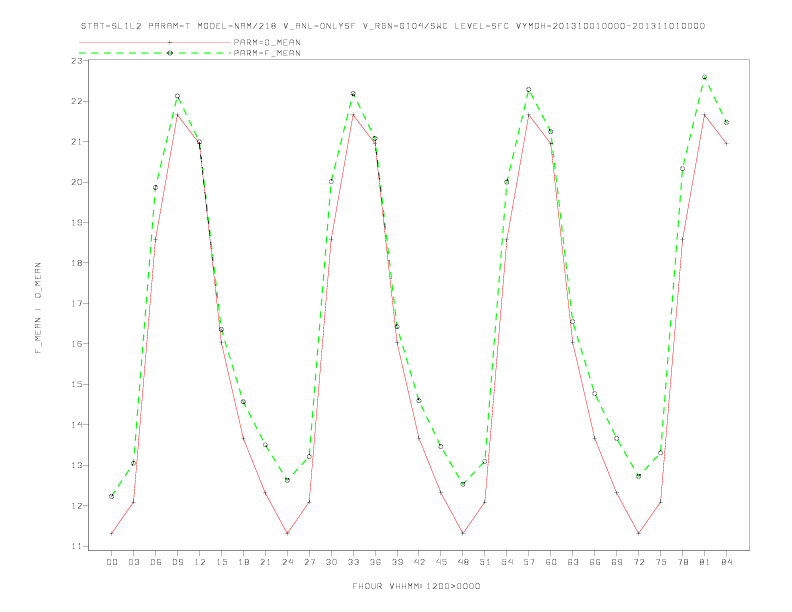The height and width of the screenshot is (612, 792).
Task: Click the O_MEAN plus marker at forecast hour 66
Action: [595, 438]
